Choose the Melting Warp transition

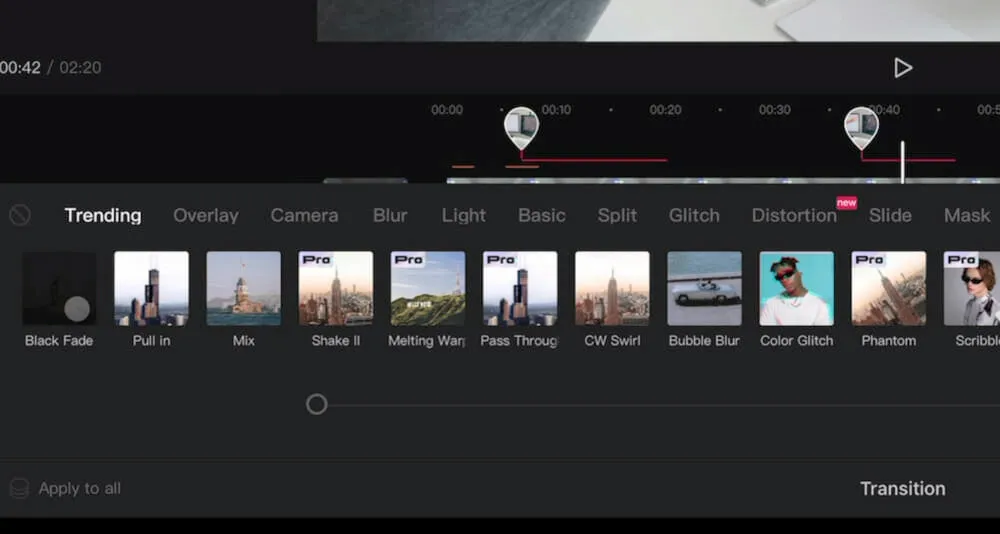tap(427, 289)
